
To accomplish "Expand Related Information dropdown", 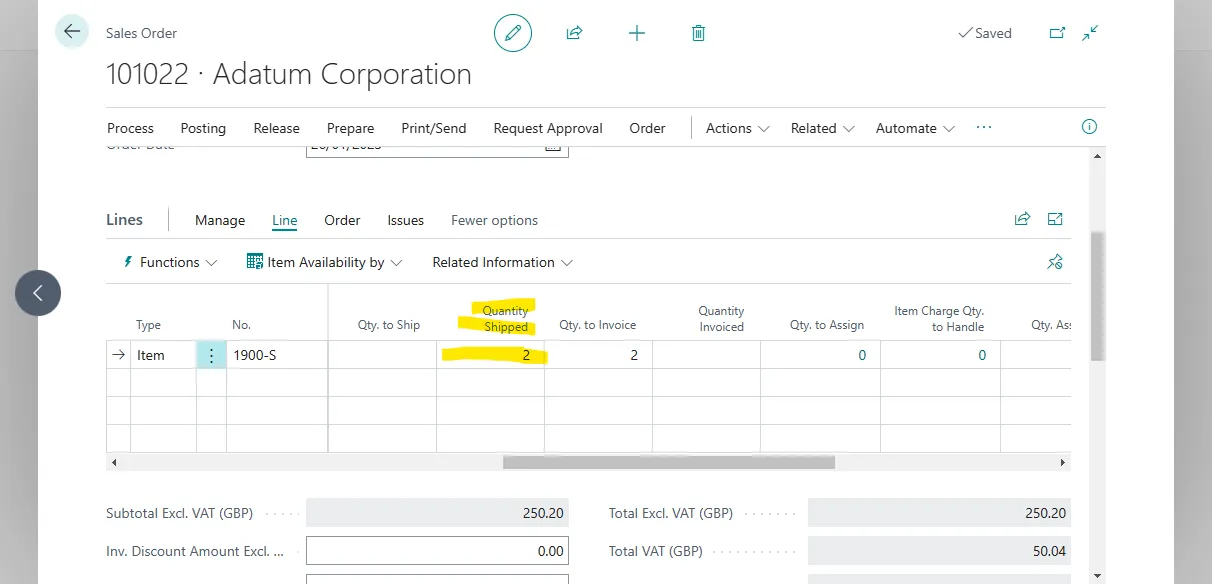I will [x=503, y=262].
